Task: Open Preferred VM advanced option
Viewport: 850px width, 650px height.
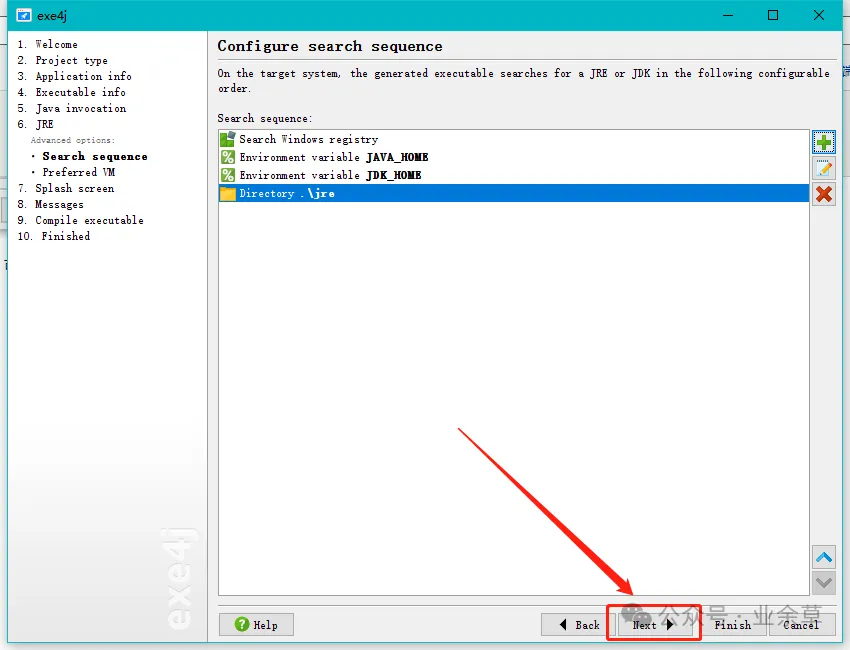Action: pyautogui.click(x=79, y=172)
